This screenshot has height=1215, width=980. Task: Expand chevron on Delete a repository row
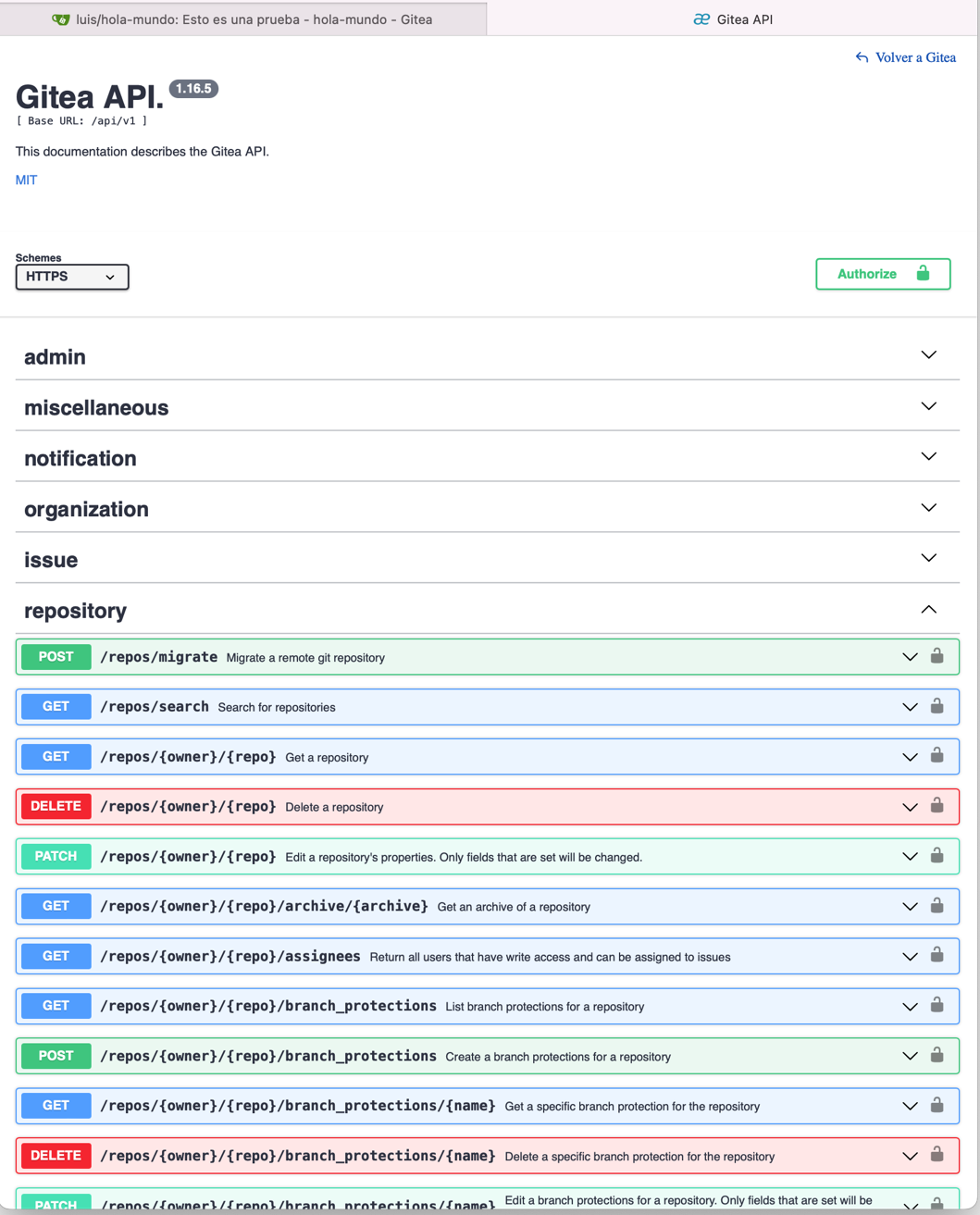(910, 807)
